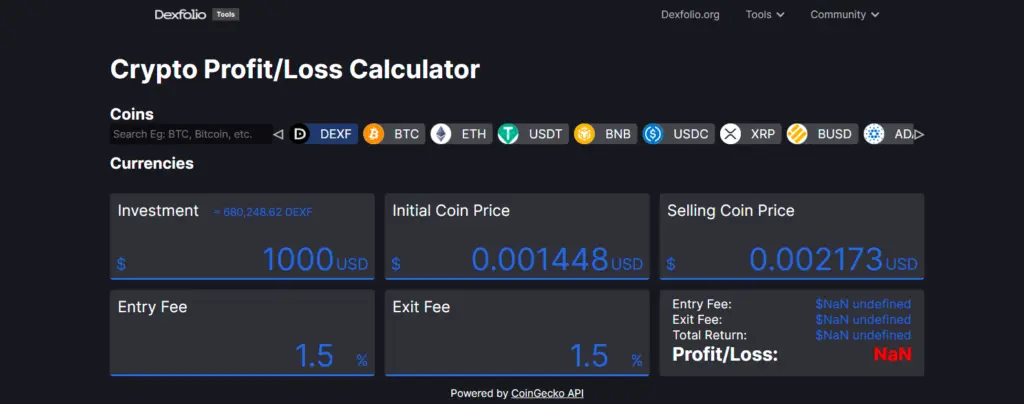This screenshot has width=1024, height=404.
Task: Expand the Tools dropdown menu
Action: [x=765, y=15]
